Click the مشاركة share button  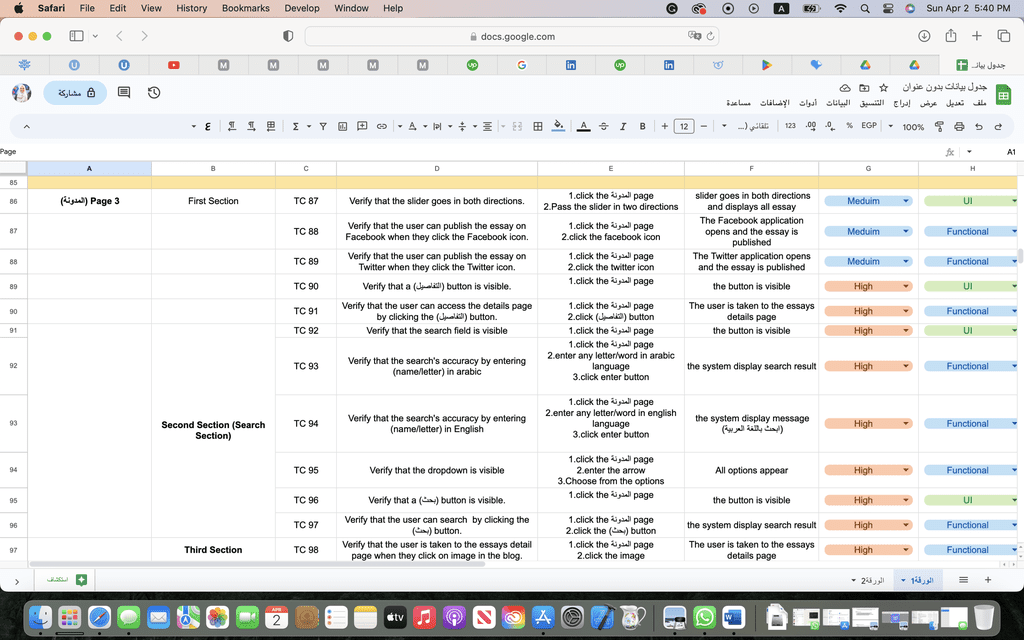click(x=75, y=93)
